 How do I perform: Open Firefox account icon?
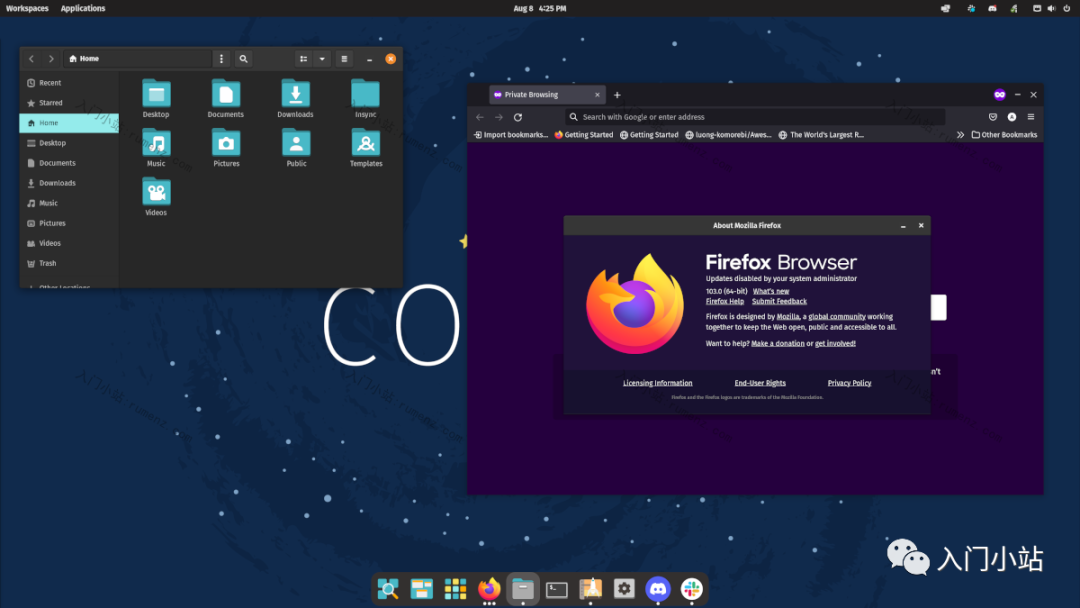pos(1012,117)
